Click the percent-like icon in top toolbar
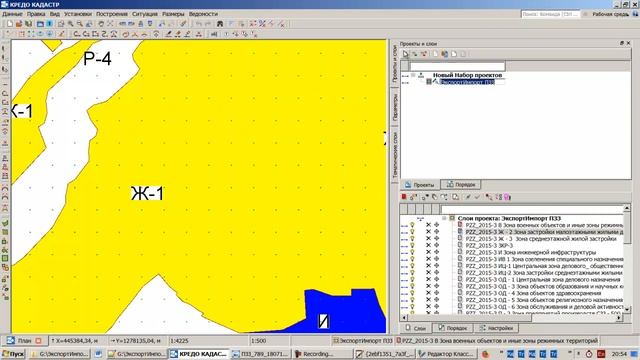The height and width of the screenshot is (360, 640). click(x=262, y=24)
